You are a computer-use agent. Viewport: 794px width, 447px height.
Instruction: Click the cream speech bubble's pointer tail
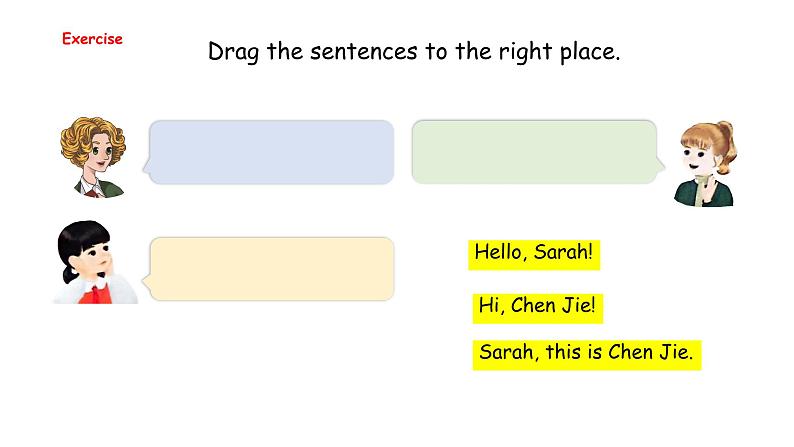146,283
